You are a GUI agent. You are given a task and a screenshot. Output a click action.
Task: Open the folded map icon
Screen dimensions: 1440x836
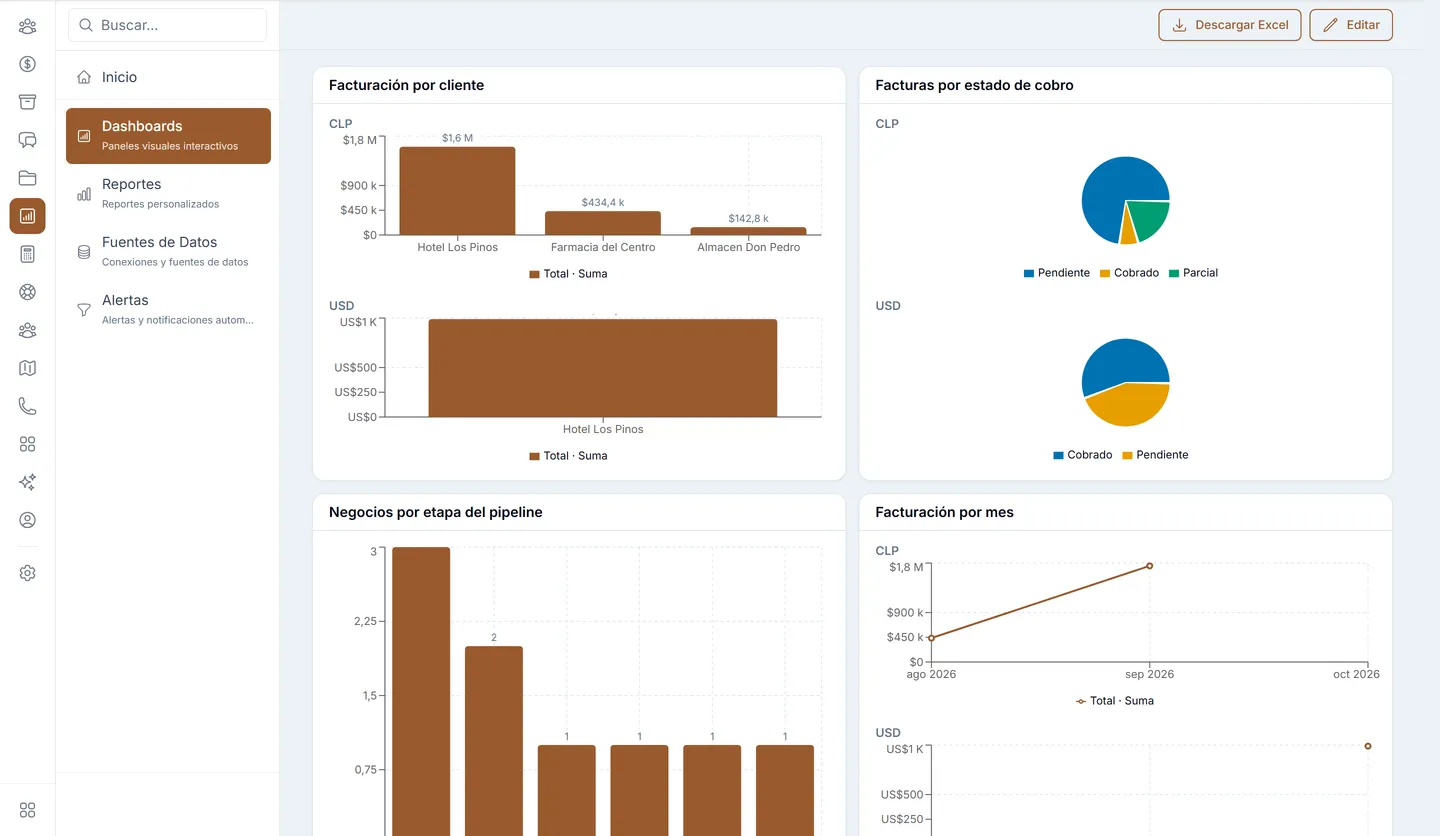pyautogui.click(x=27, y=368)
